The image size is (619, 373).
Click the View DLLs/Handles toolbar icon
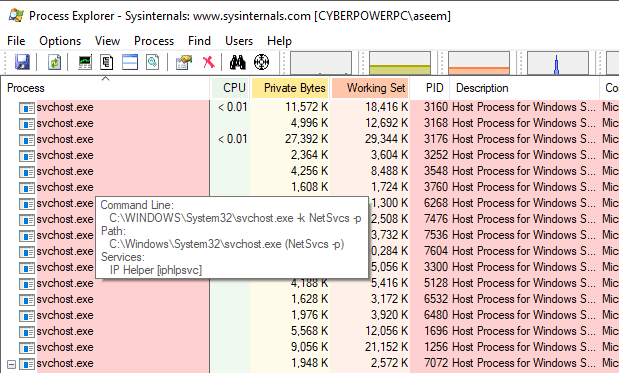click(x=153, y=62)
